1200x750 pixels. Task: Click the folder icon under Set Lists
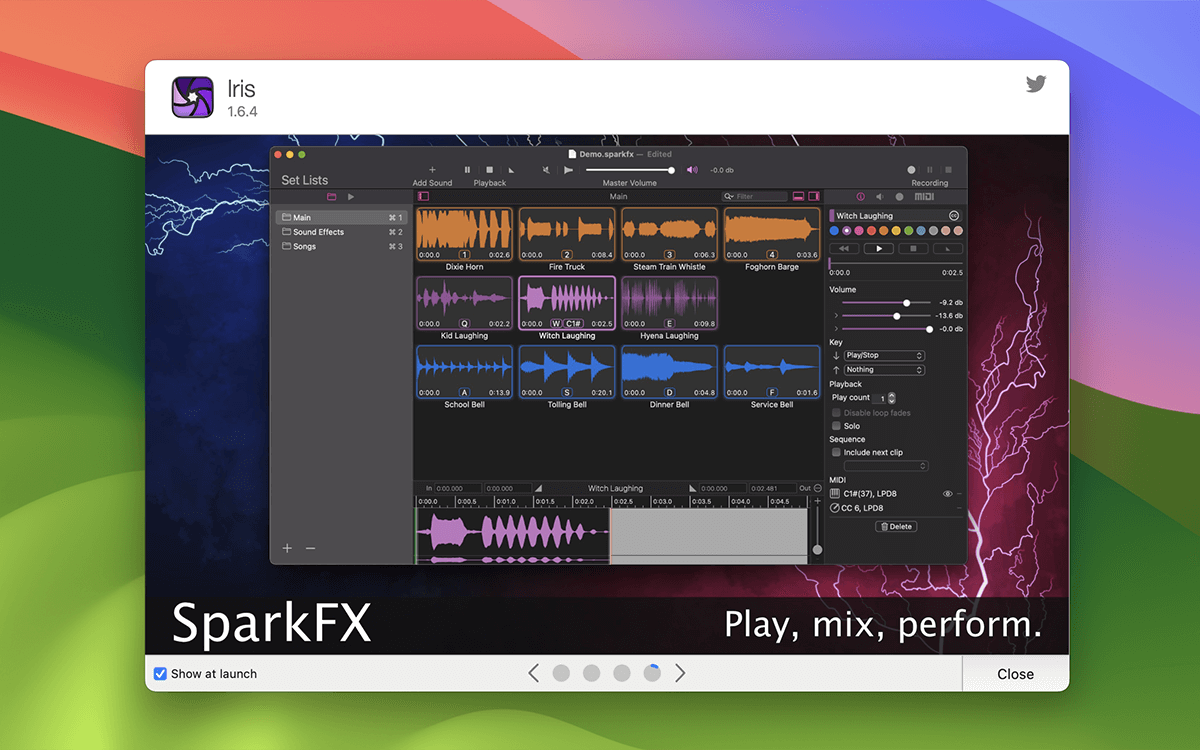[x=332, y=197]
